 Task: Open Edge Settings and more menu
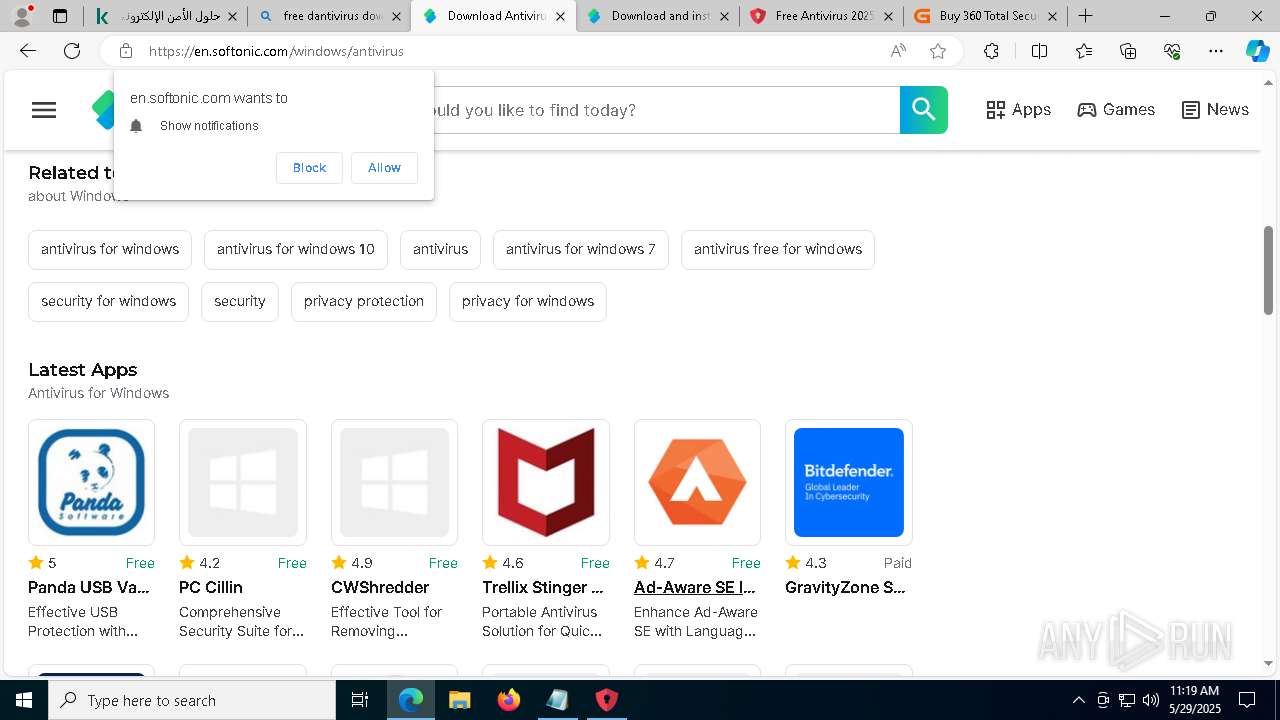(1216, 51)
